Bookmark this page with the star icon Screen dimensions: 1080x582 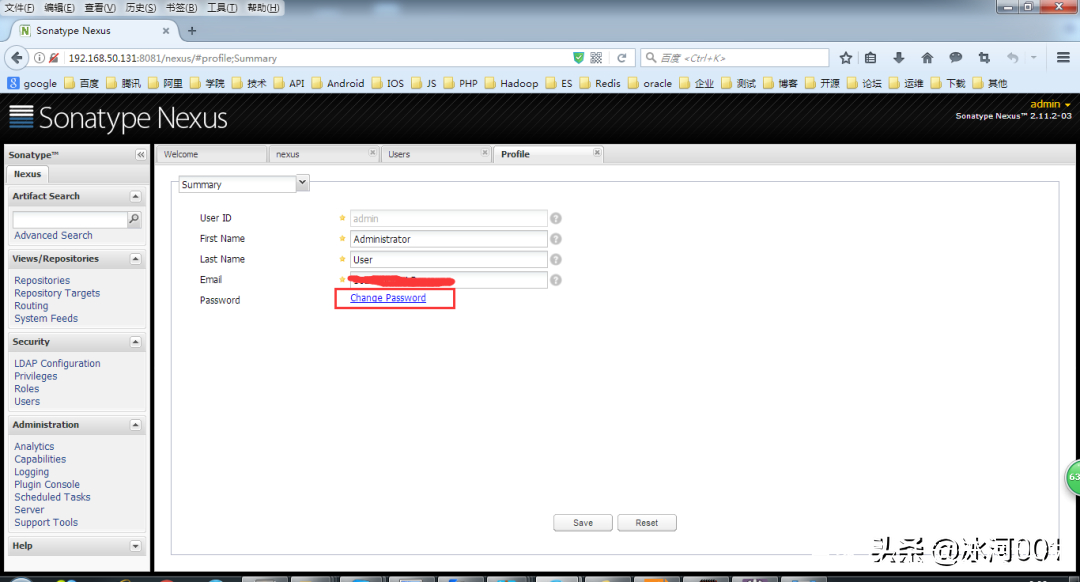click(x=846, y=58)
